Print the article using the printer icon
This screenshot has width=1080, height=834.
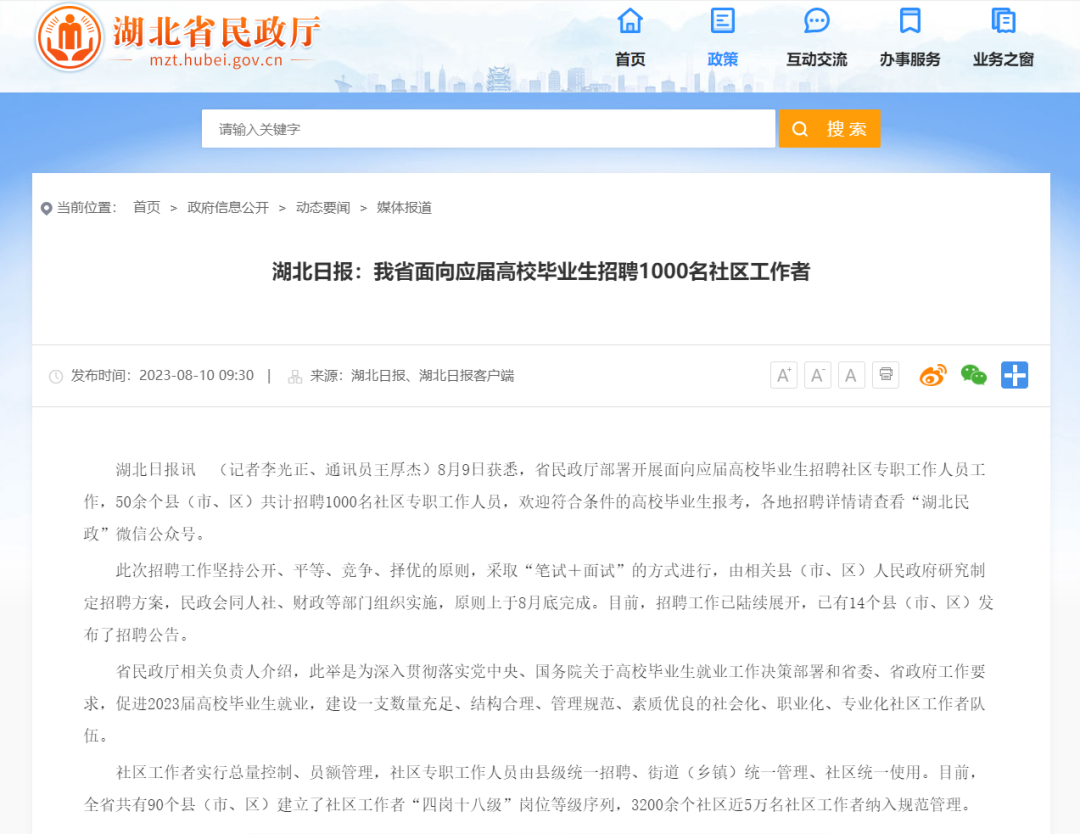(x=885, y=374)
